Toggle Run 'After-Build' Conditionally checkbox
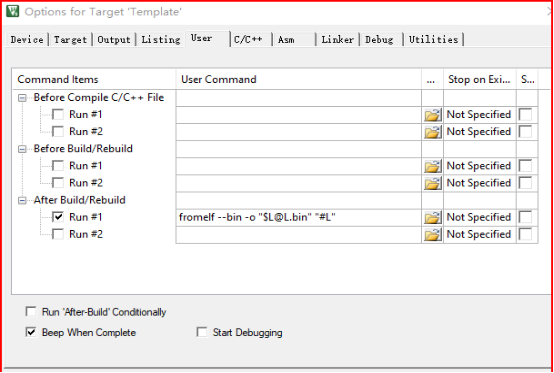Viewport: 554px width, 373px height. click(31, 312)
